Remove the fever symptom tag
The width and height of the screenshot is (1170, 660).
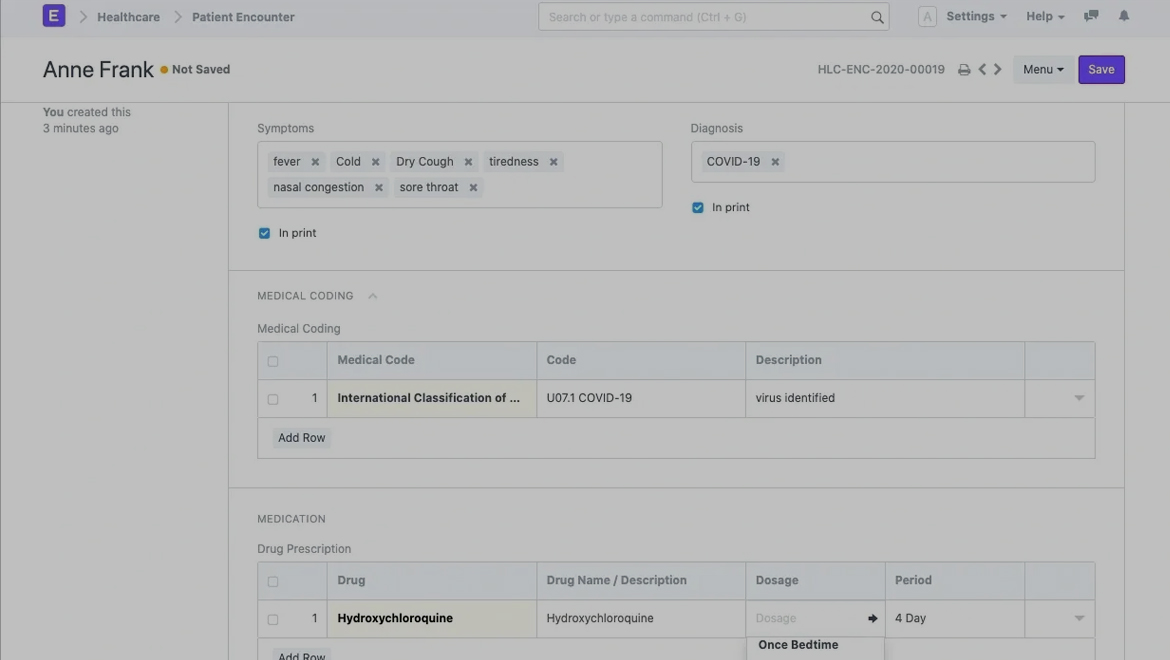(x=315, y=162)
